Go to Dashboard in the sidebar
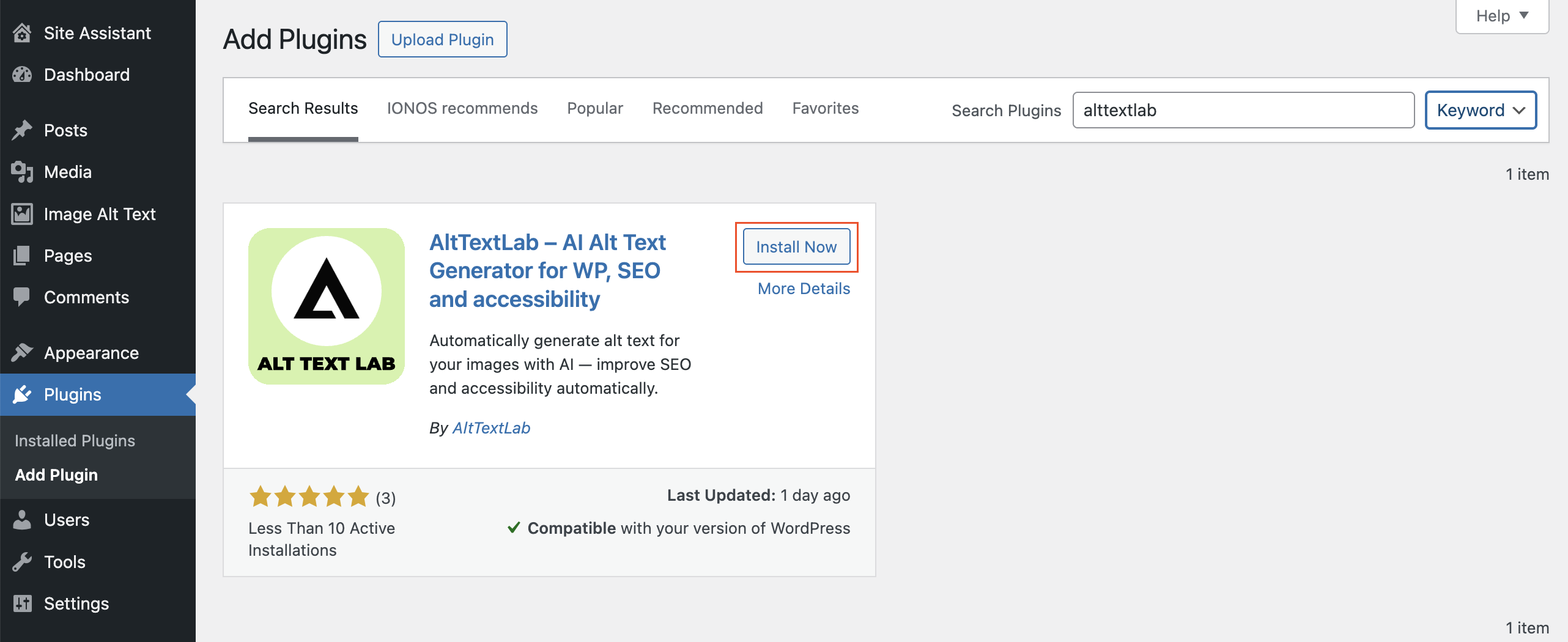The height and width of the screenshot is (642, 1568). tap(98, 75)
